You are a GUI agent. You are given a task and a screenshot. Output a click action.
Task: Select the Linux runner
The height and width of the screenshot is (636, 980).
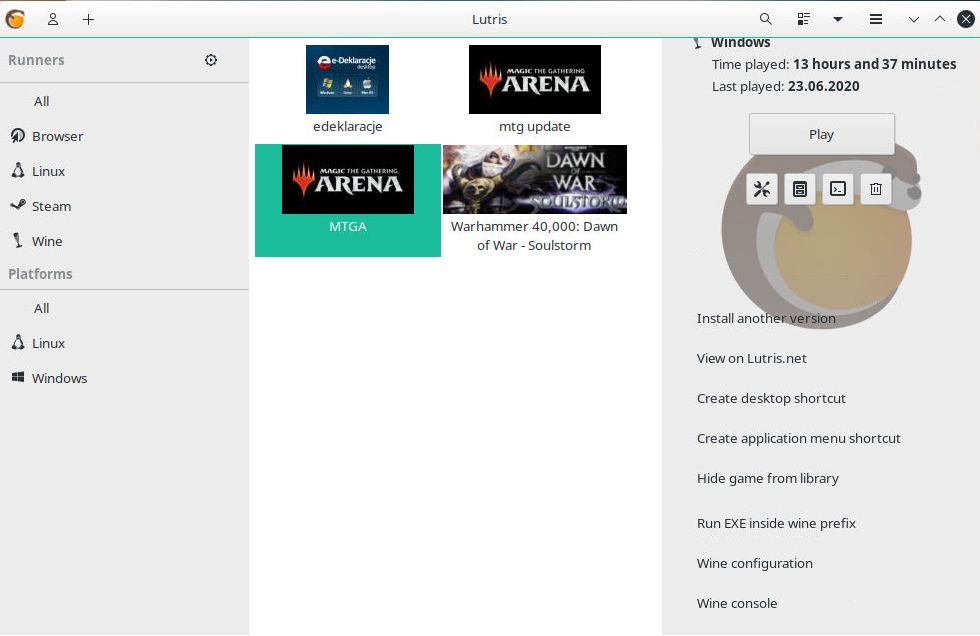(x=124, y=171)
